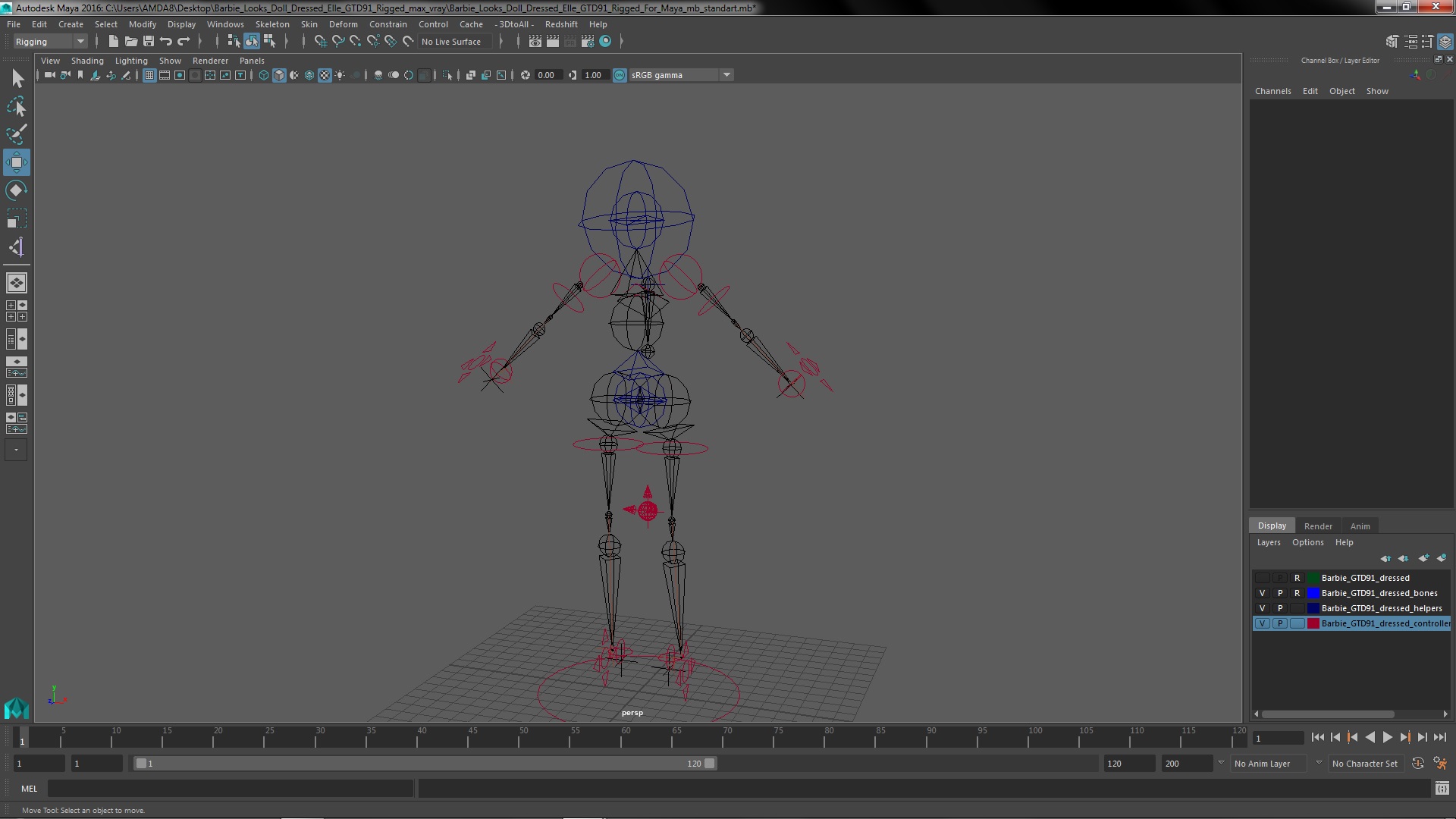Toggle reference R of Barbie_GTD91_dressed layer
This screenshot has height=819, width=1456.
[1298, 578]
